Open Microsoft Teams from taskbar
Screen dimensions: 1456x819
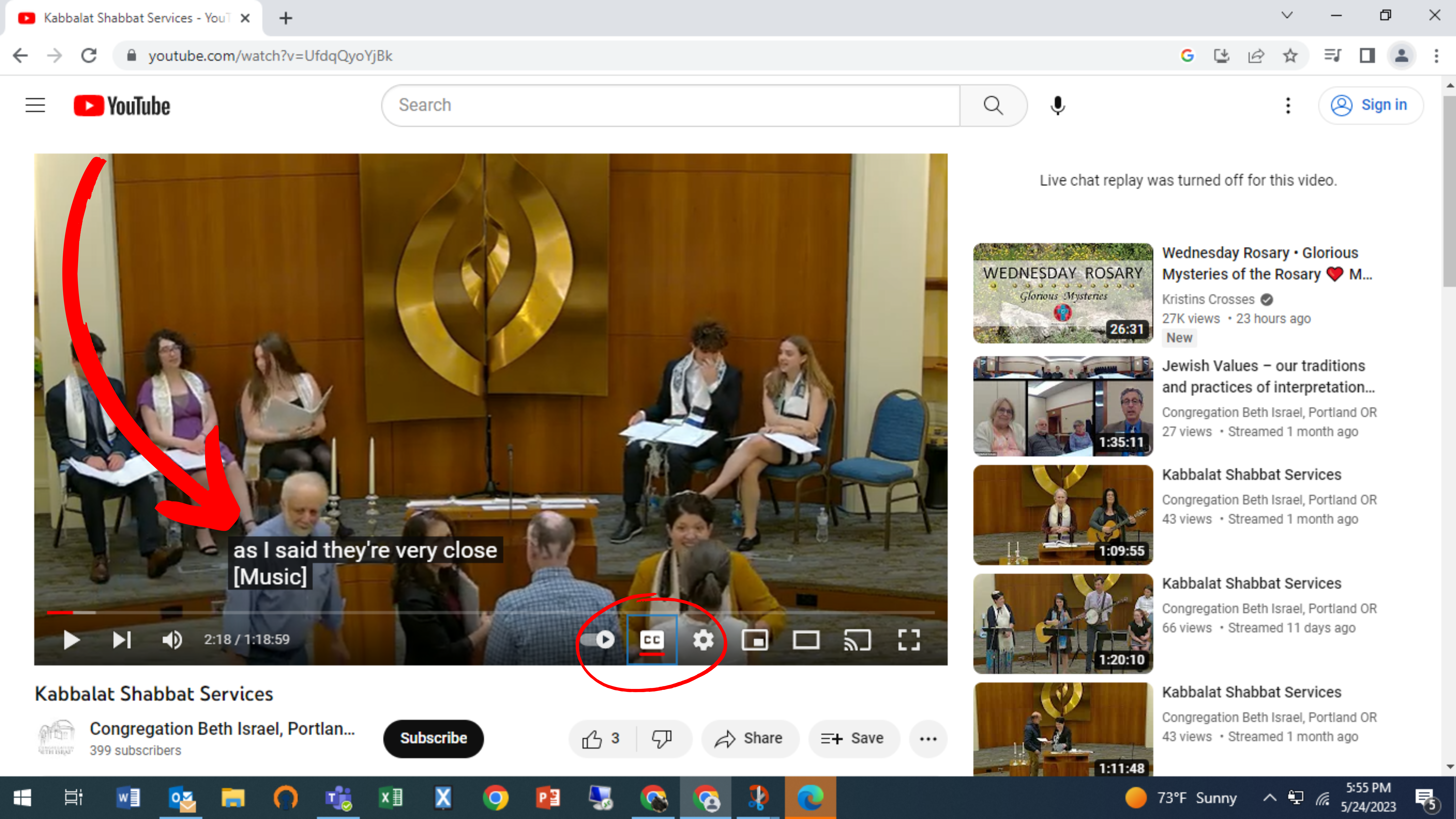[x=338, y=797]
